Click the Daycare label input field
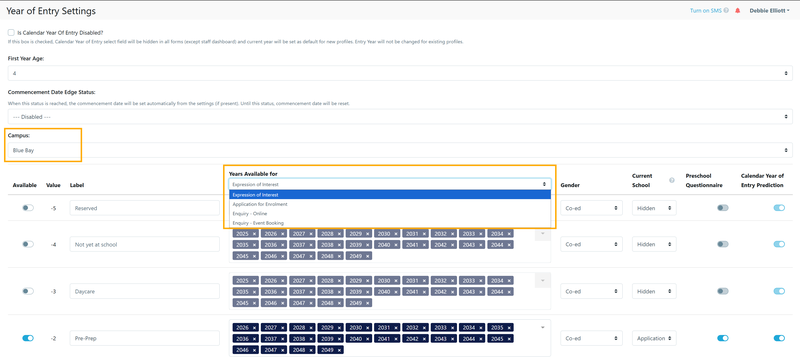 145,291
